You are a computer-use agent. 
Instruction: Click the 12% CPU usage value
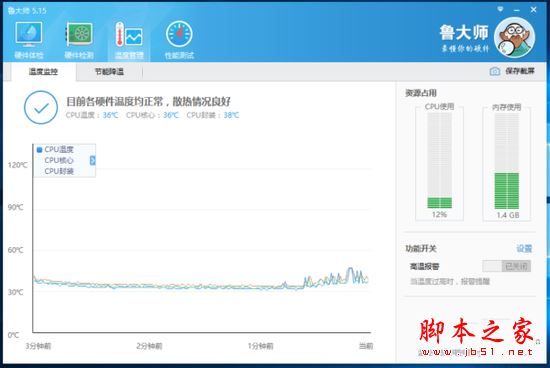439,215
